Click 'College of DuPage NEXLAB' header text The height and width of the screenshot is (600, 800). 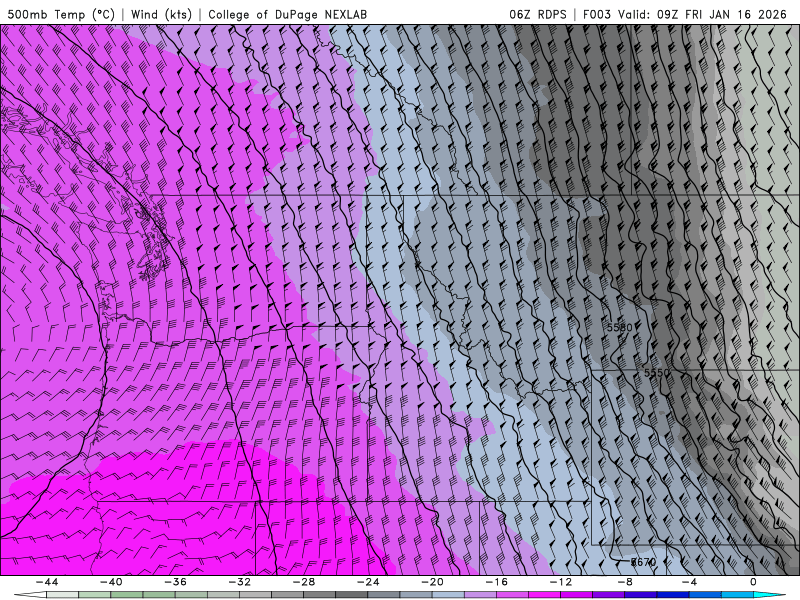[x=287, y=14]
